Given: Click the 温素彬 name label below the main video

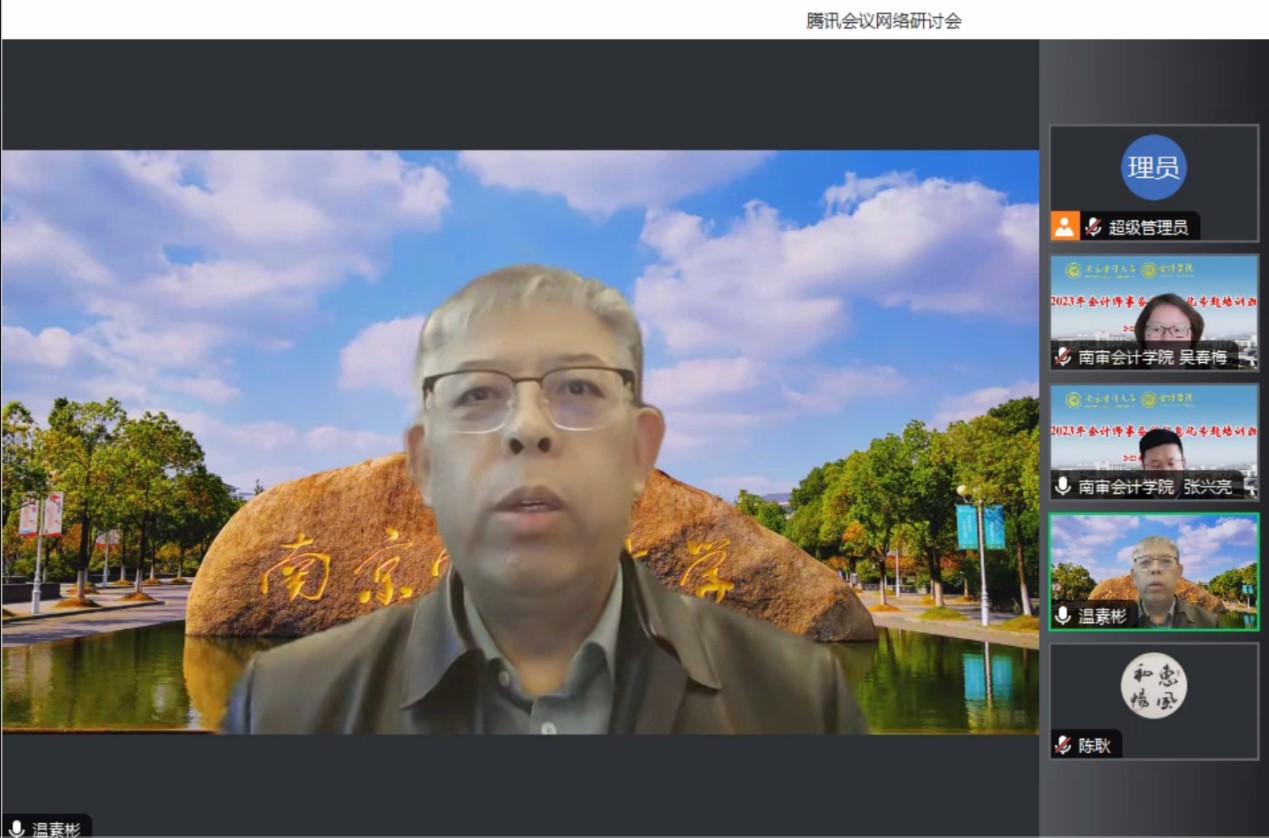Looking at the screenshot, I should [x=56, y=828].
